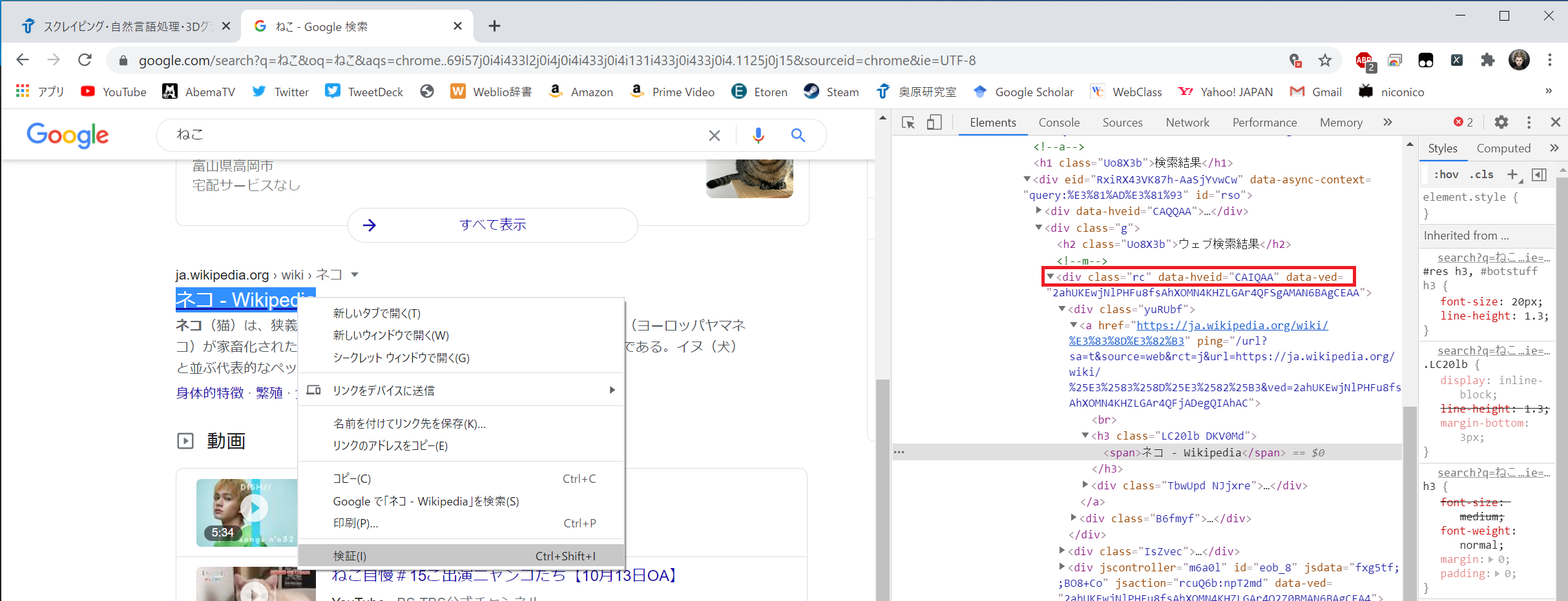Open the Chrome extensions puzzle icon
1568x601 pixels.
[1488, 61]
